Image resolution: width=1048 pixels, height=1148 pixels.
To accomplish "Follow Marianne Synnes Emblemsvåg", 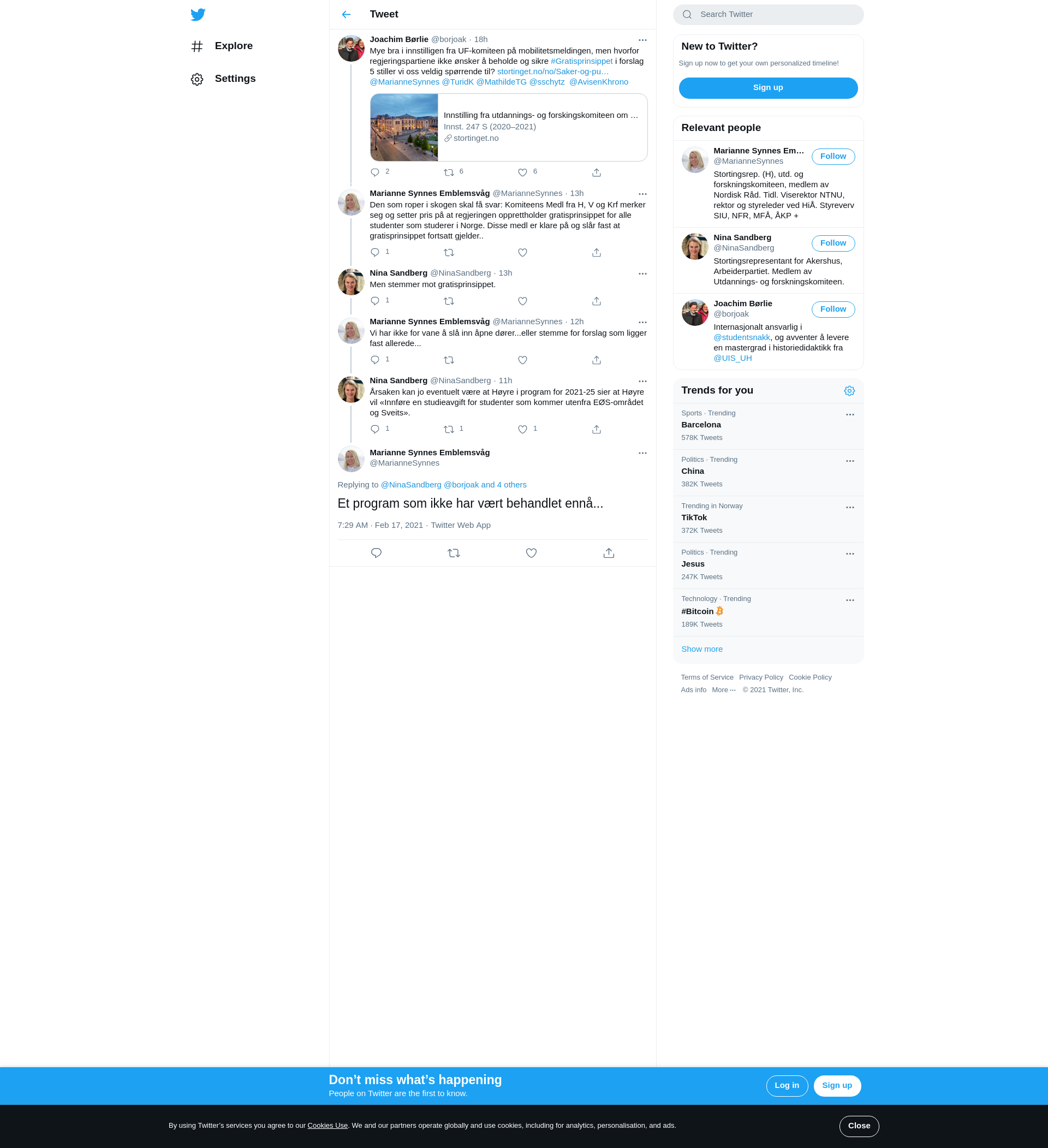I will 832,157.
